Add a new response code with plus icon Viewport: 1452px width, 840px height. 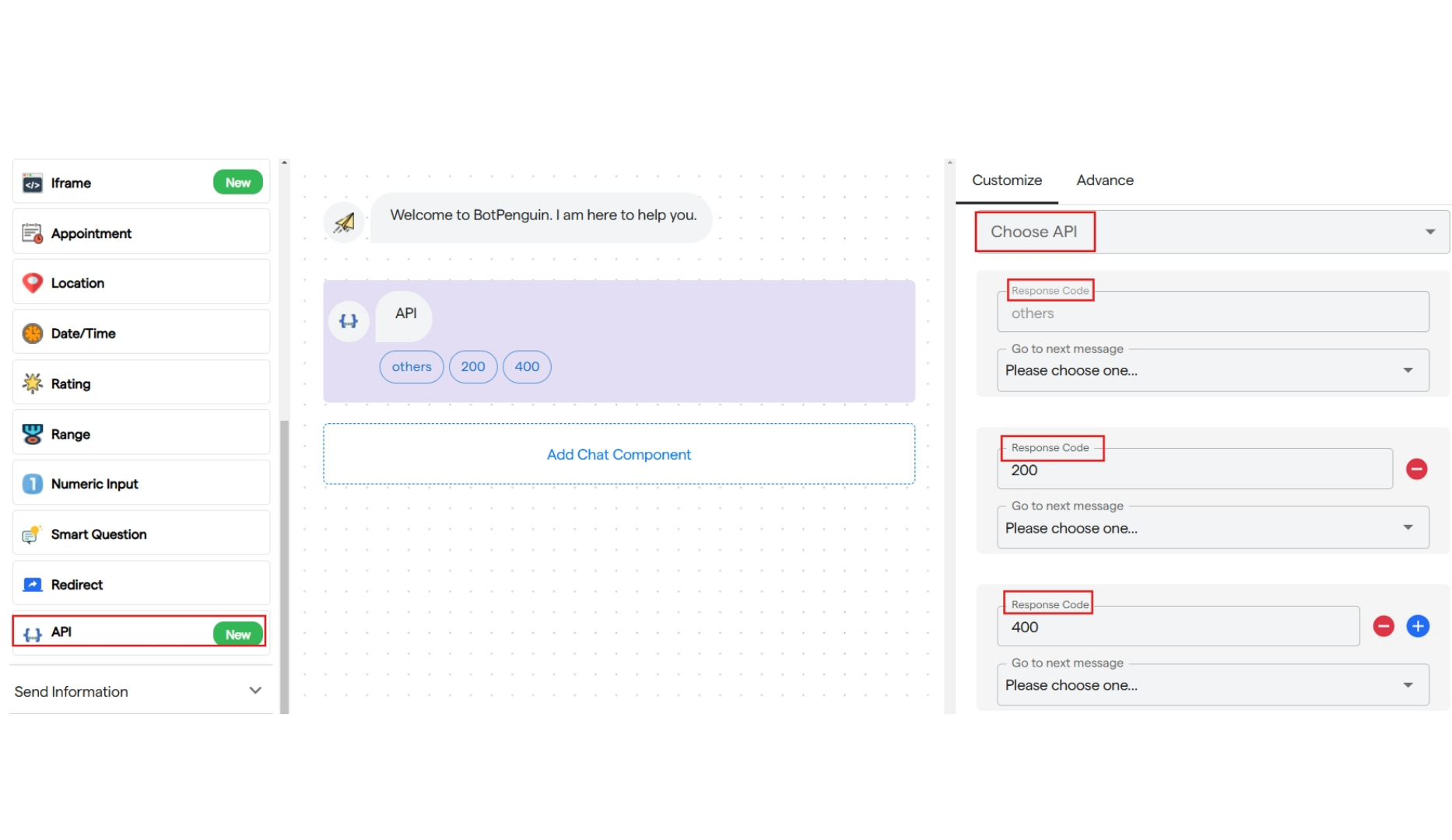[1418, 626]
